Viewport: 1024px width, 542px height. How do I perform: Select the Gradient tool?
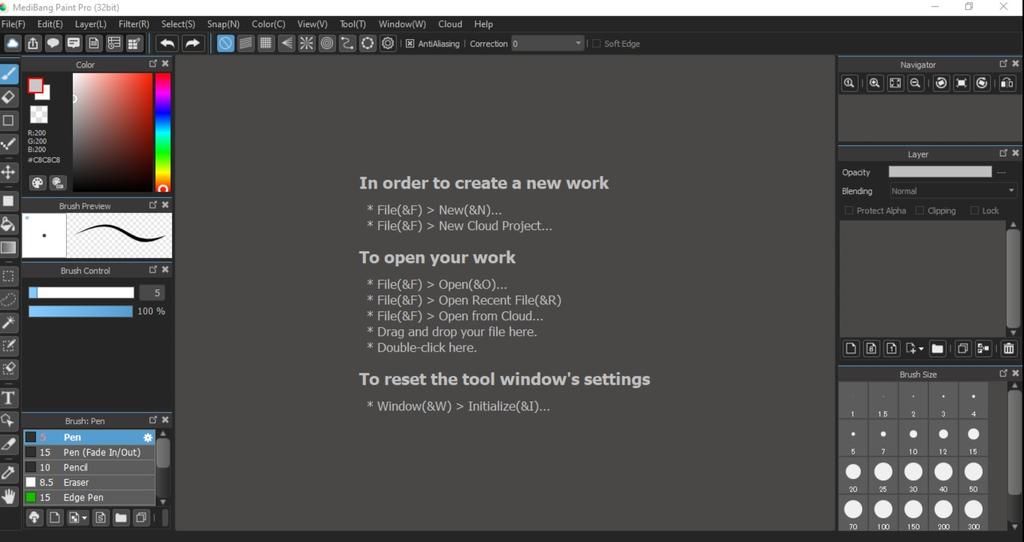click(x=8, y=247)
